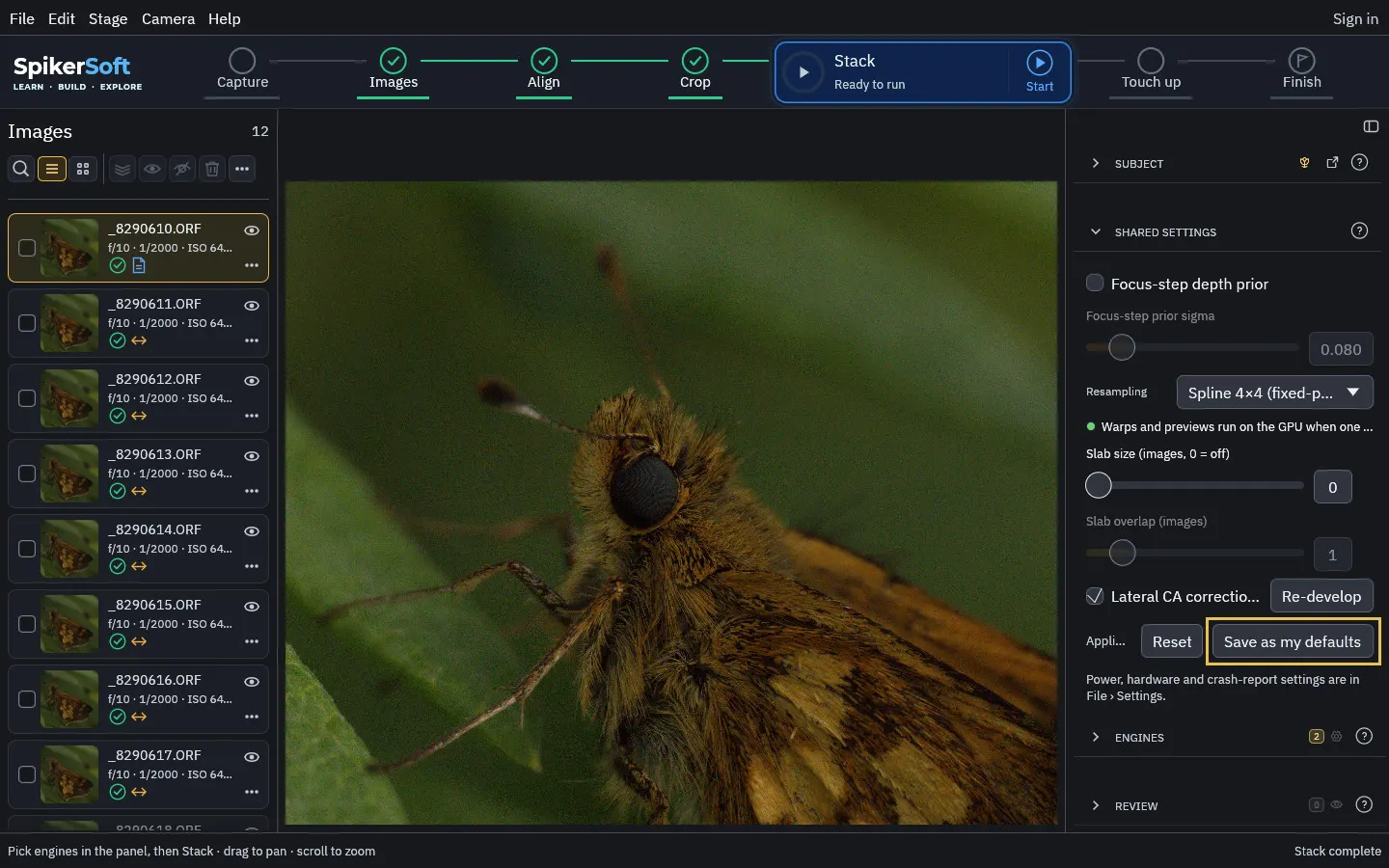
Task: Open the File menu
Action: click(21, 18)
